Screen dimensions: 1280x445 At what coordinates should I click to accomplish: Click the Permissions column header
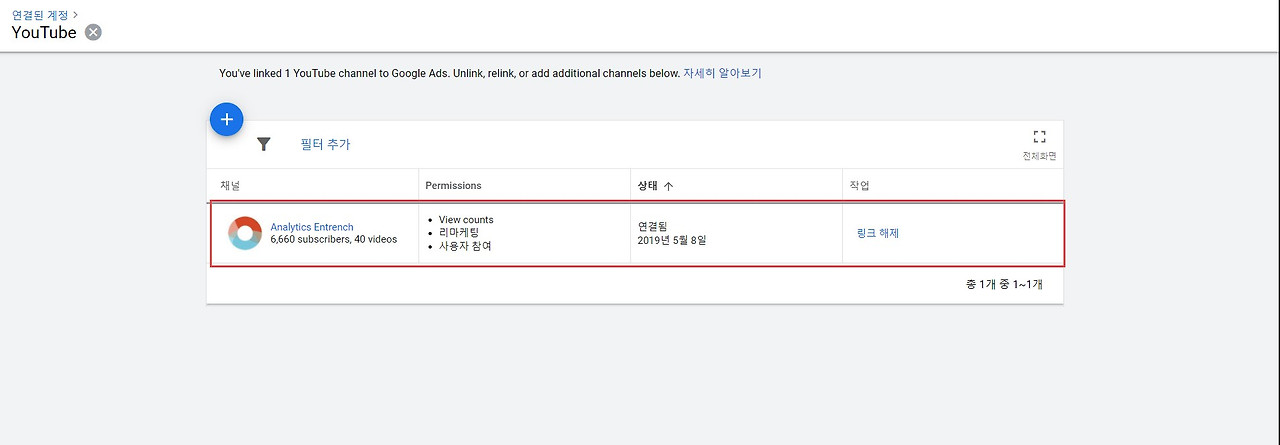point(453,185)
